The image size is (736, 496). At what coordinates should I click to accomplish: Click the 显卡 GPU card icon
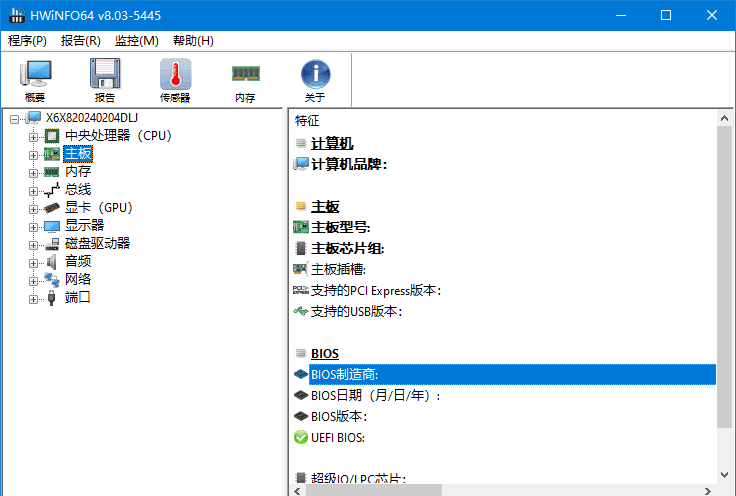(x=52, y=207)
